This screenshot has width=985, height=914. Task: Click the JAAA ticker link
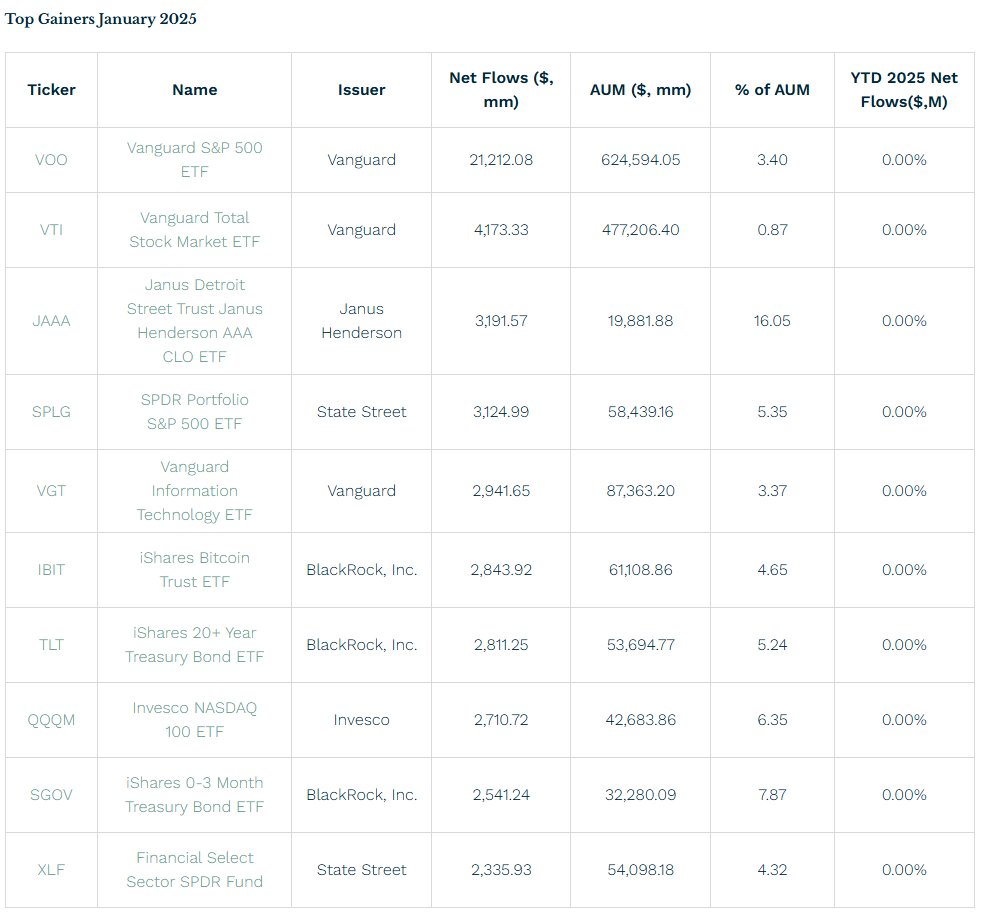51,321
